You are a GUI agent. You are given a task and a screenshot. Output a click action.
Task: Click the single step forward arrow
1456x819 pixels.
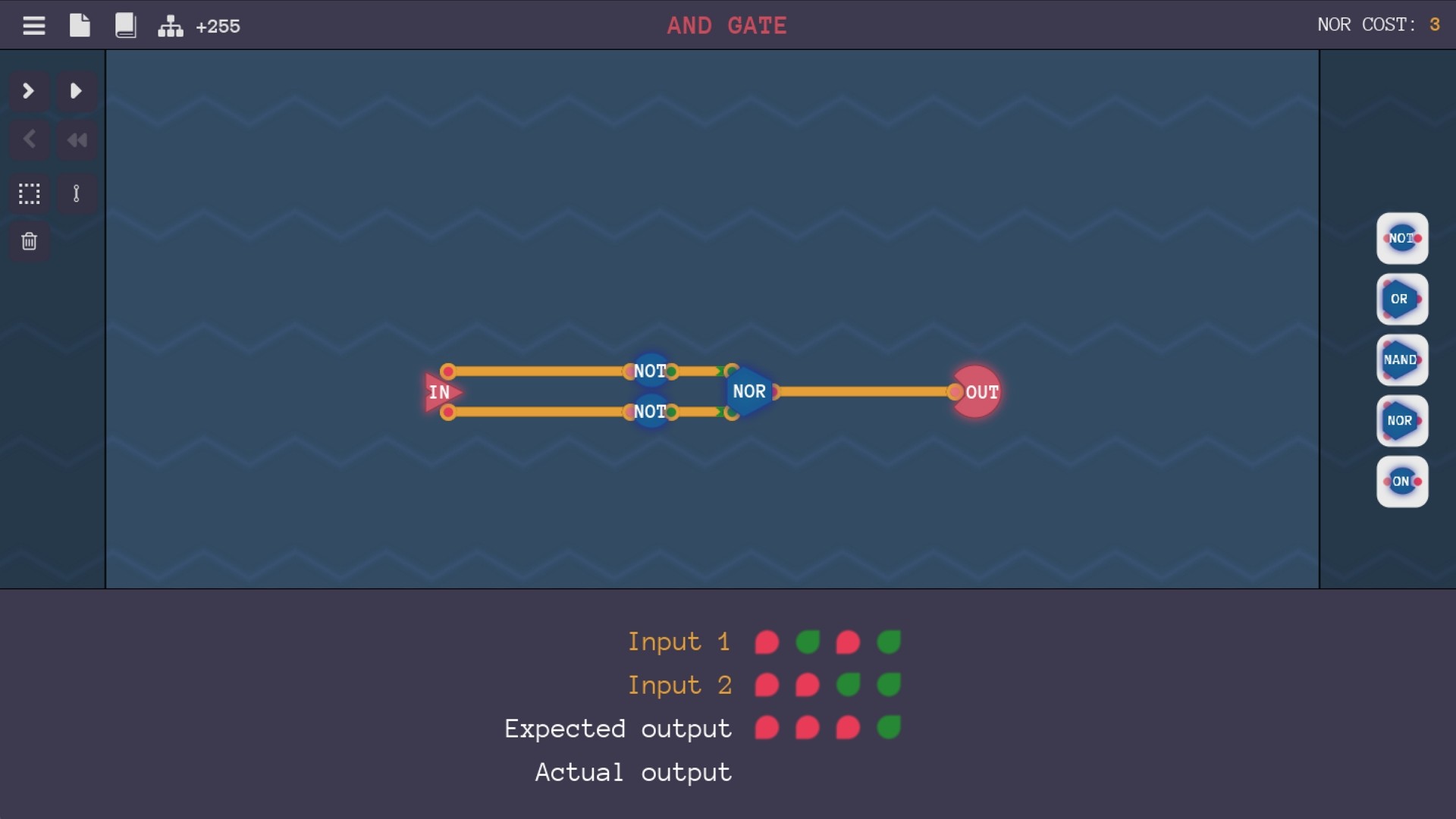click(x=29, y=91)
